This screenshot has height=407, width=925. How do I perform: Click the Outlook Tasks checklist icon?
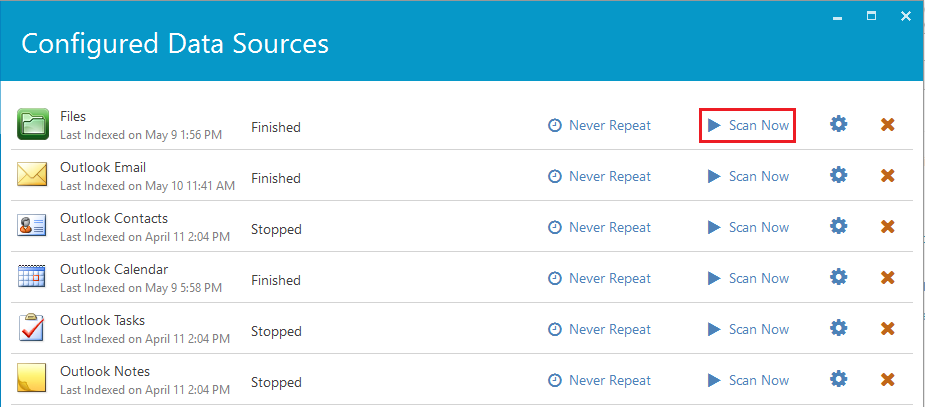33,328
